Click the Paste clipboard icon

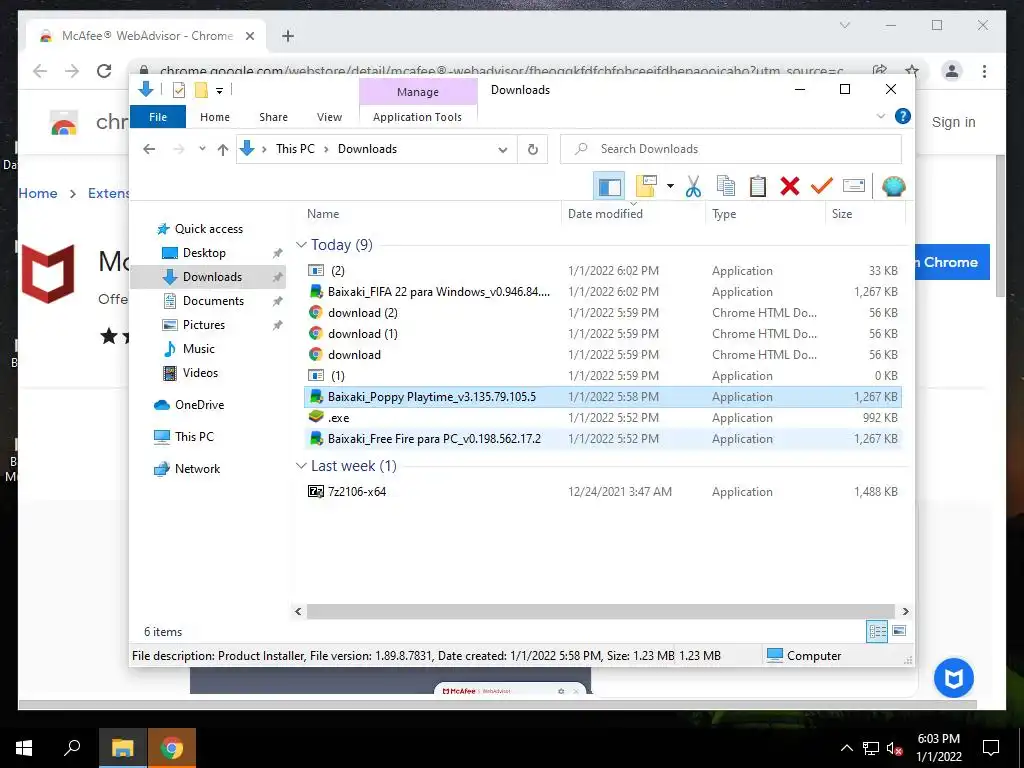758,187
